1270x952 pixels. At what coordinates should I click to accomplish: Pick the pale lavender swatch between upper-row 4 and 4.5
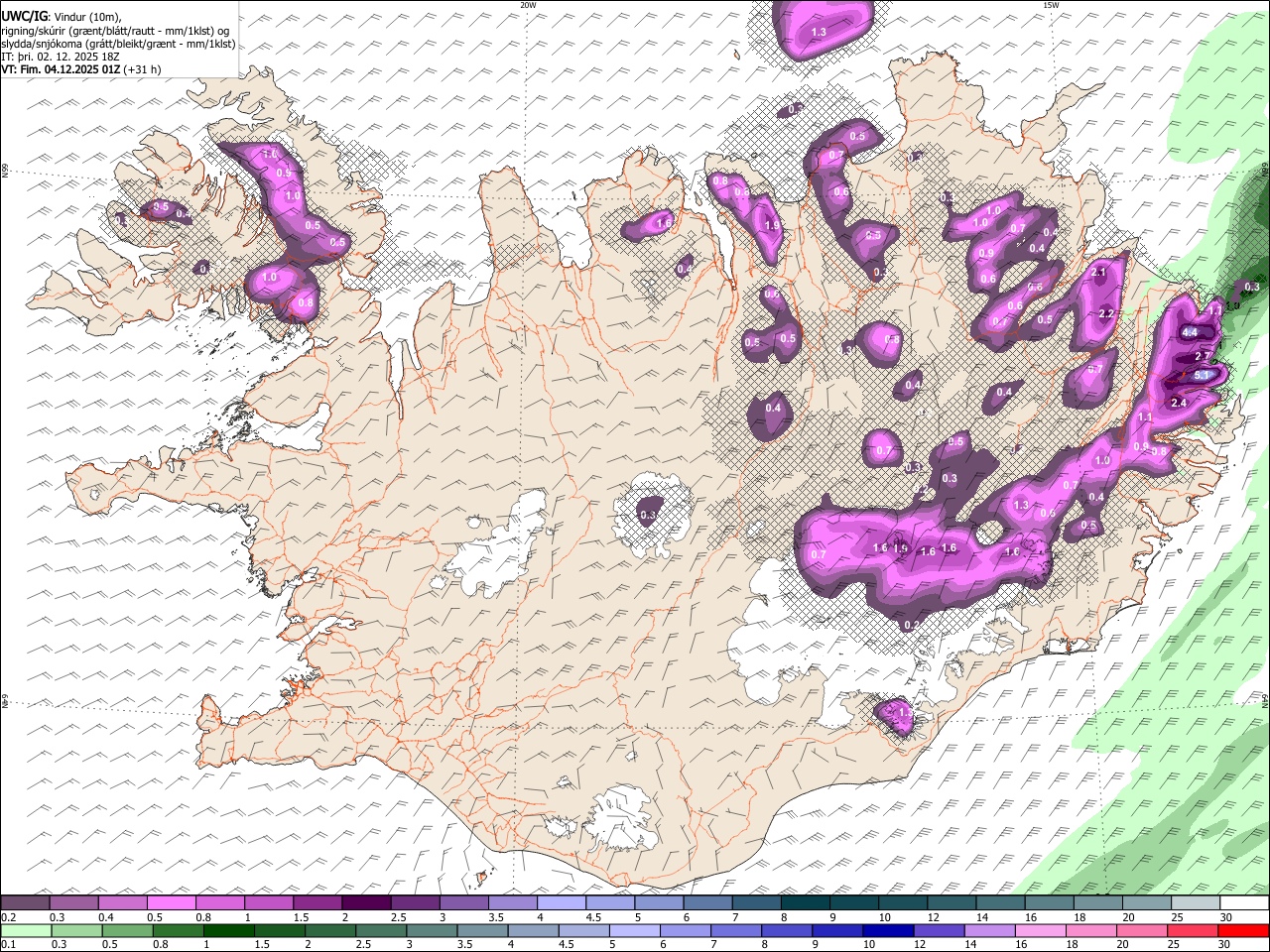pyautogui.click(x=562, y=902)
